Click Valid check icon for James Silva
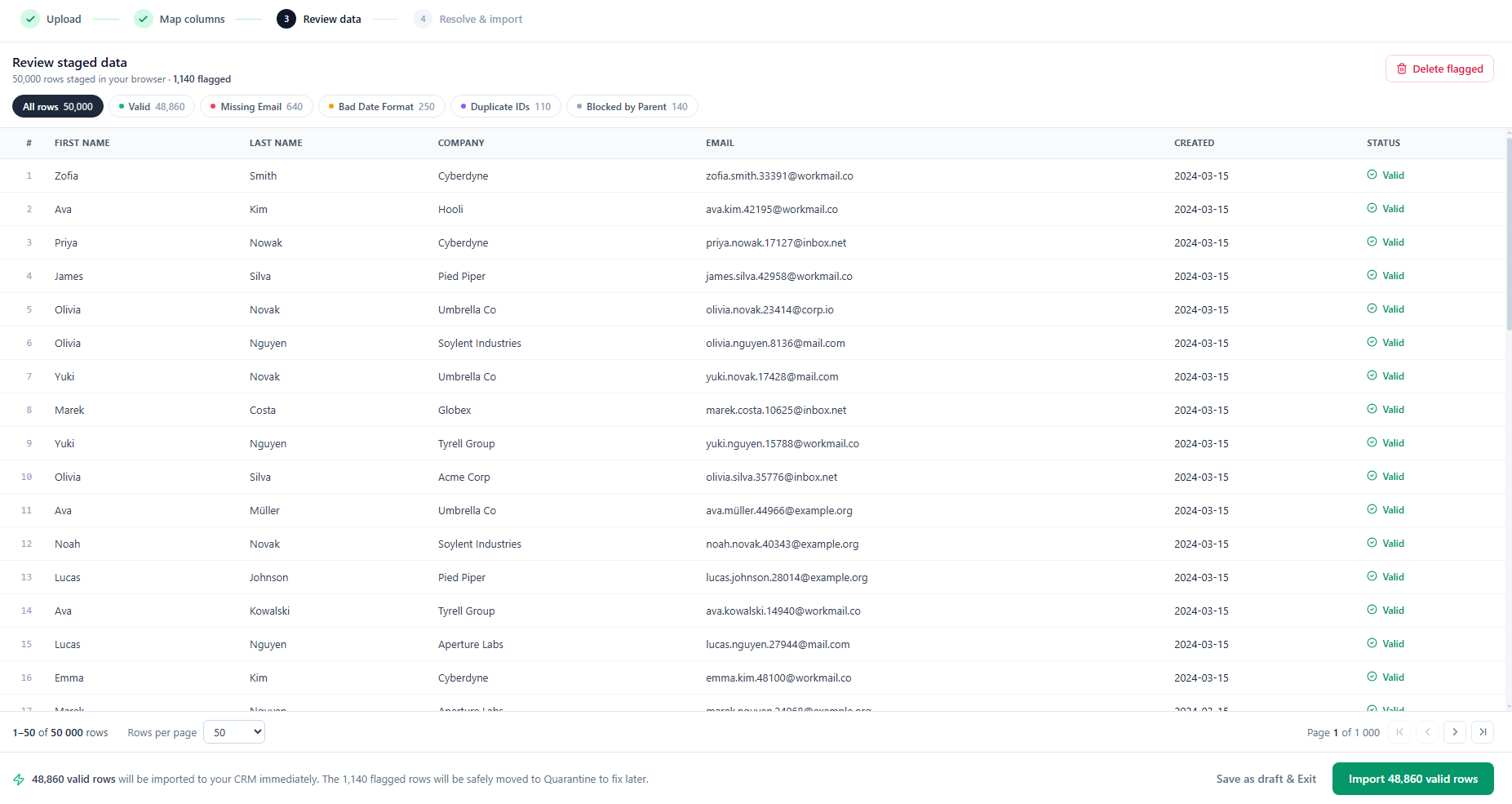Image resolution: width=1512 pixels, height=804 pixels. 1372,275
